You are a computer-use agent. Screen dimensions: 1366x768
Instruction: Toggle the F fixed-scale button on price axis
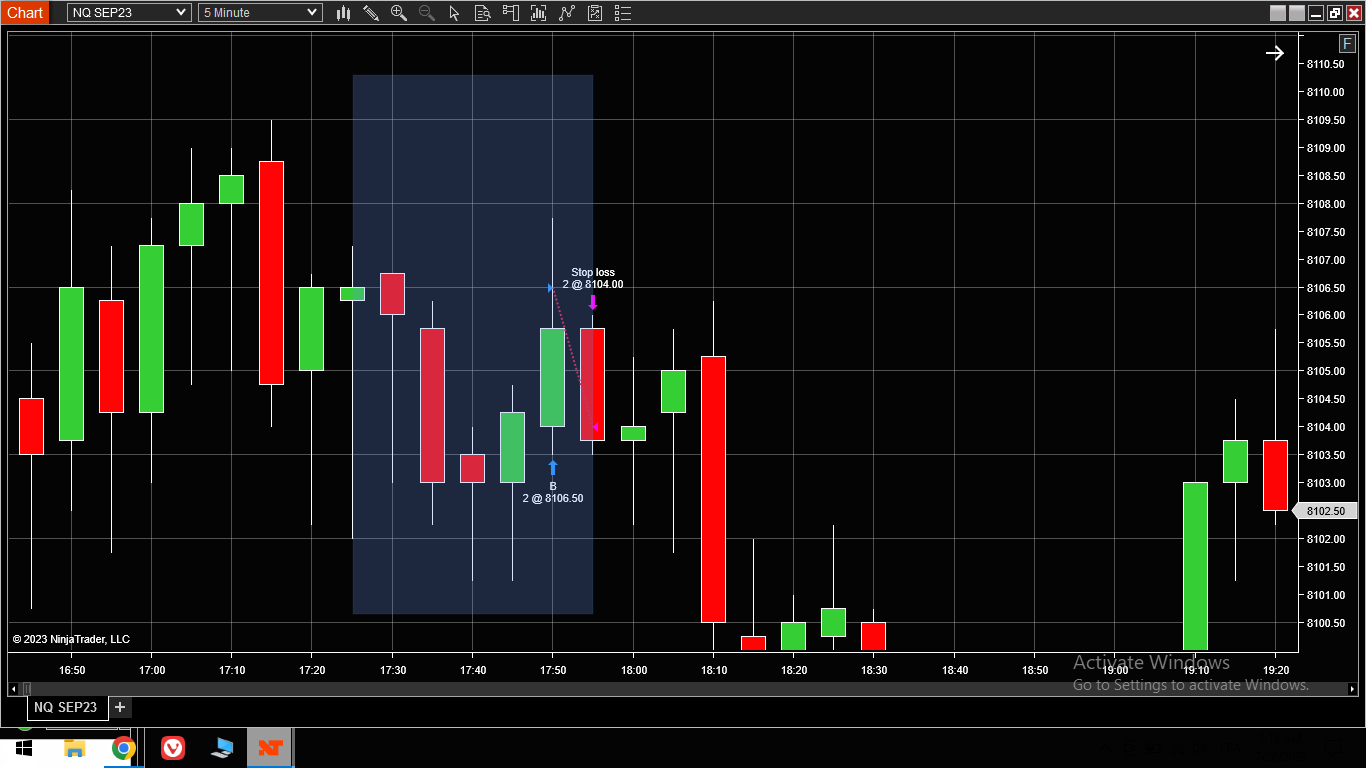pyautogui.click(x=1348, y=44)
